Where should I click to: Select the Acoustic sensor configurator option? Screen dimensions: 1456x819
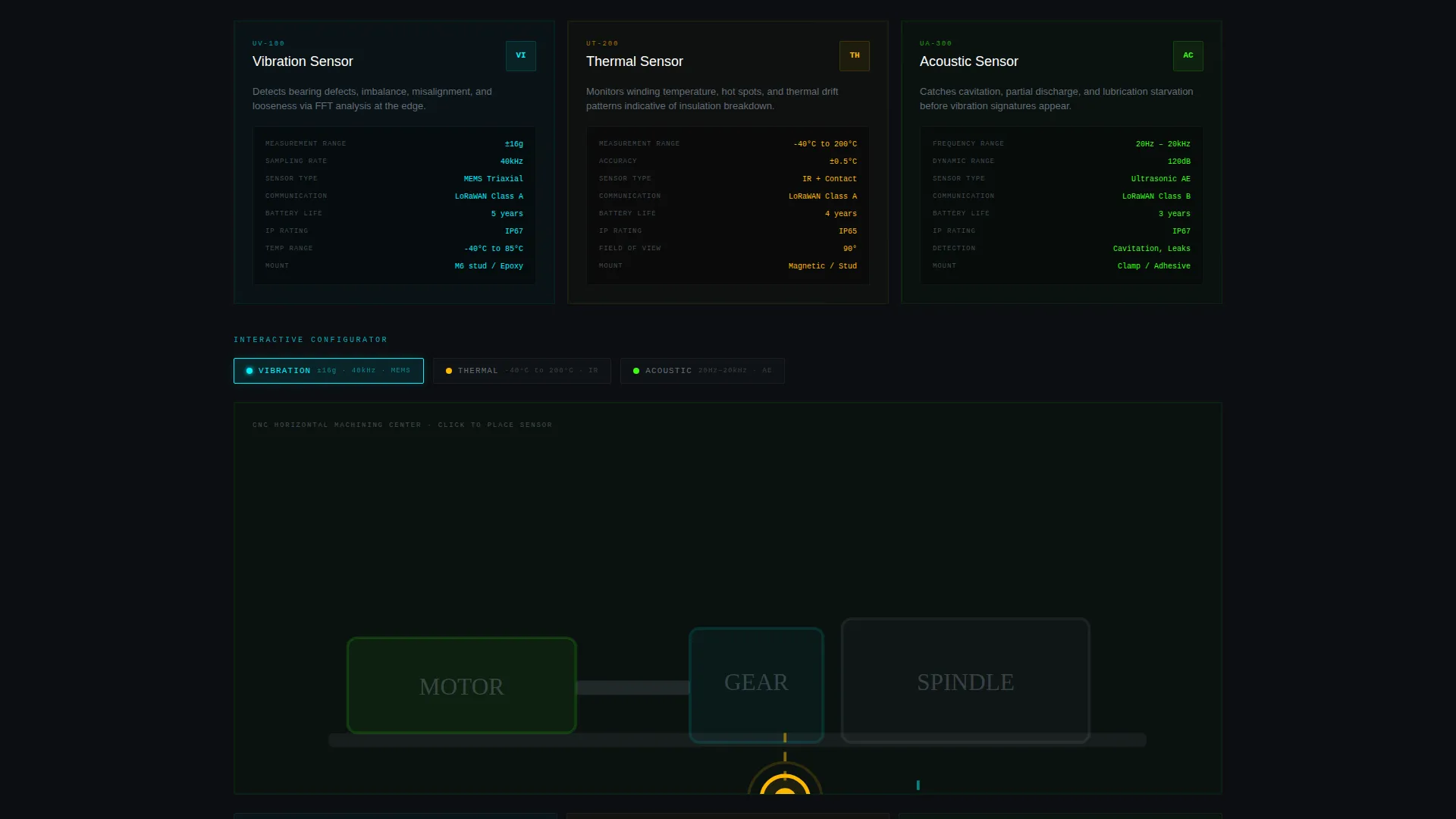click(x=702, y=371)
